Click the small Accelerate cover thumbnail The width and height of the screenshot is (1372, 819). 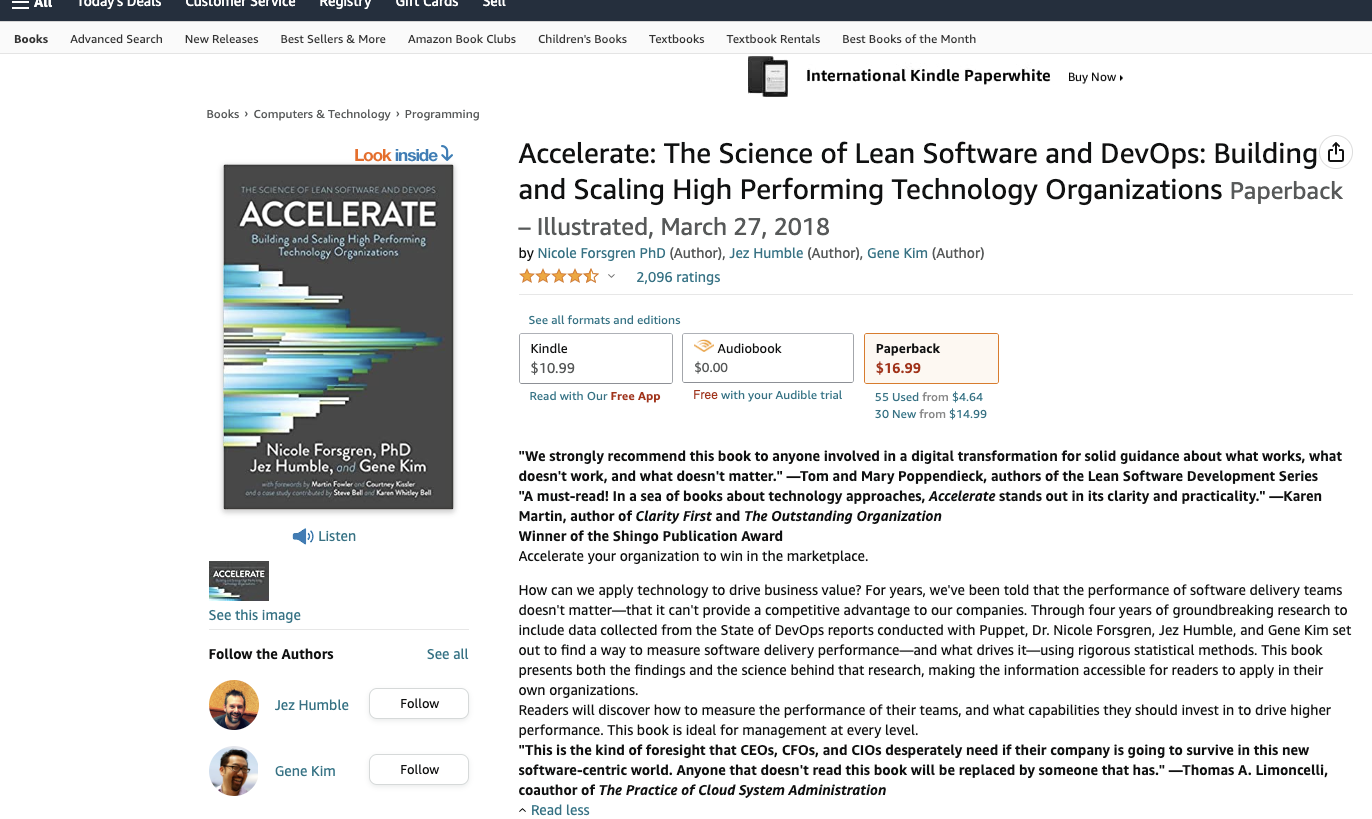239,581
